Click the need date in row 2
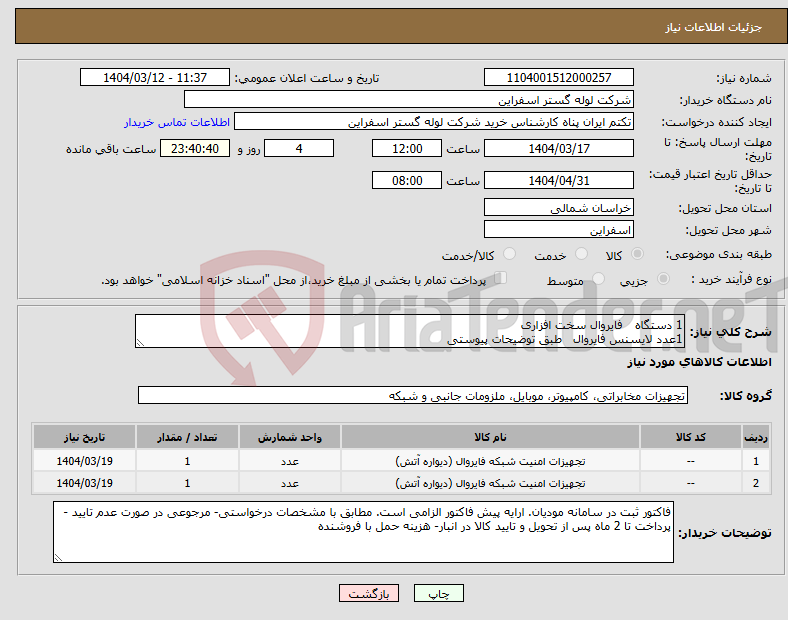 (84, 483)
